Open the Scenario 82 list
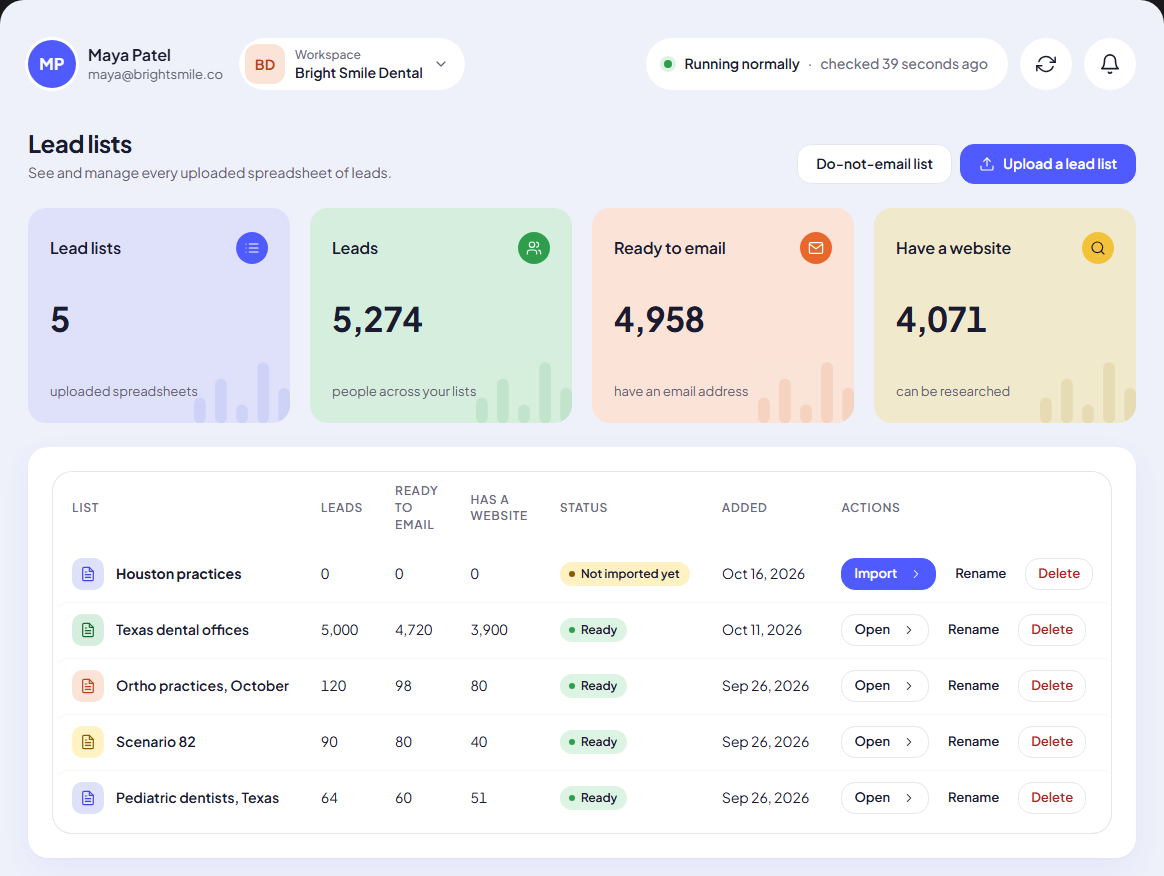Screen dimensions: 1164x876 (x=884, y=742)
